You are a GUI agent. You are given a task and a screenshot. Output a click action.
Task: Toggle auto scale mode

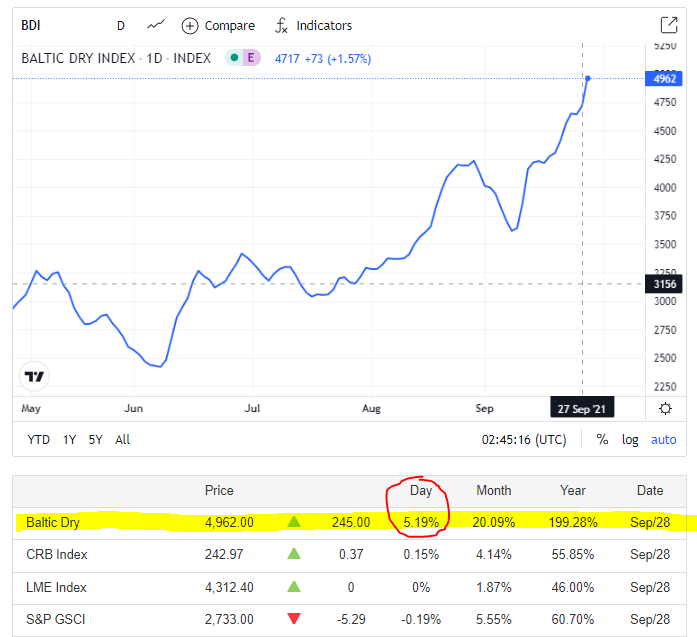pos(663,440)
